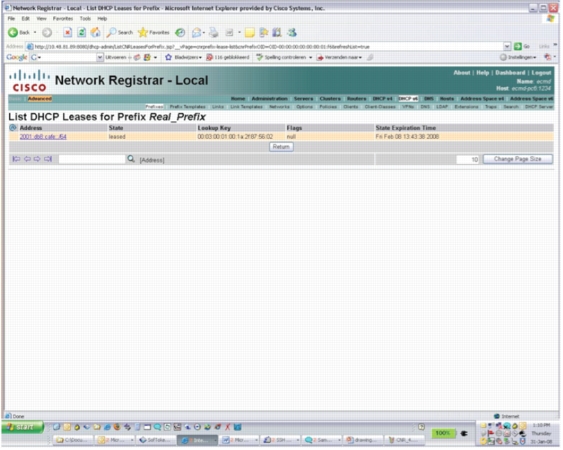The width and height of the screenshot is (563, 450).
Task: Click into the browser address URL bar
Action: coord(266,46)
